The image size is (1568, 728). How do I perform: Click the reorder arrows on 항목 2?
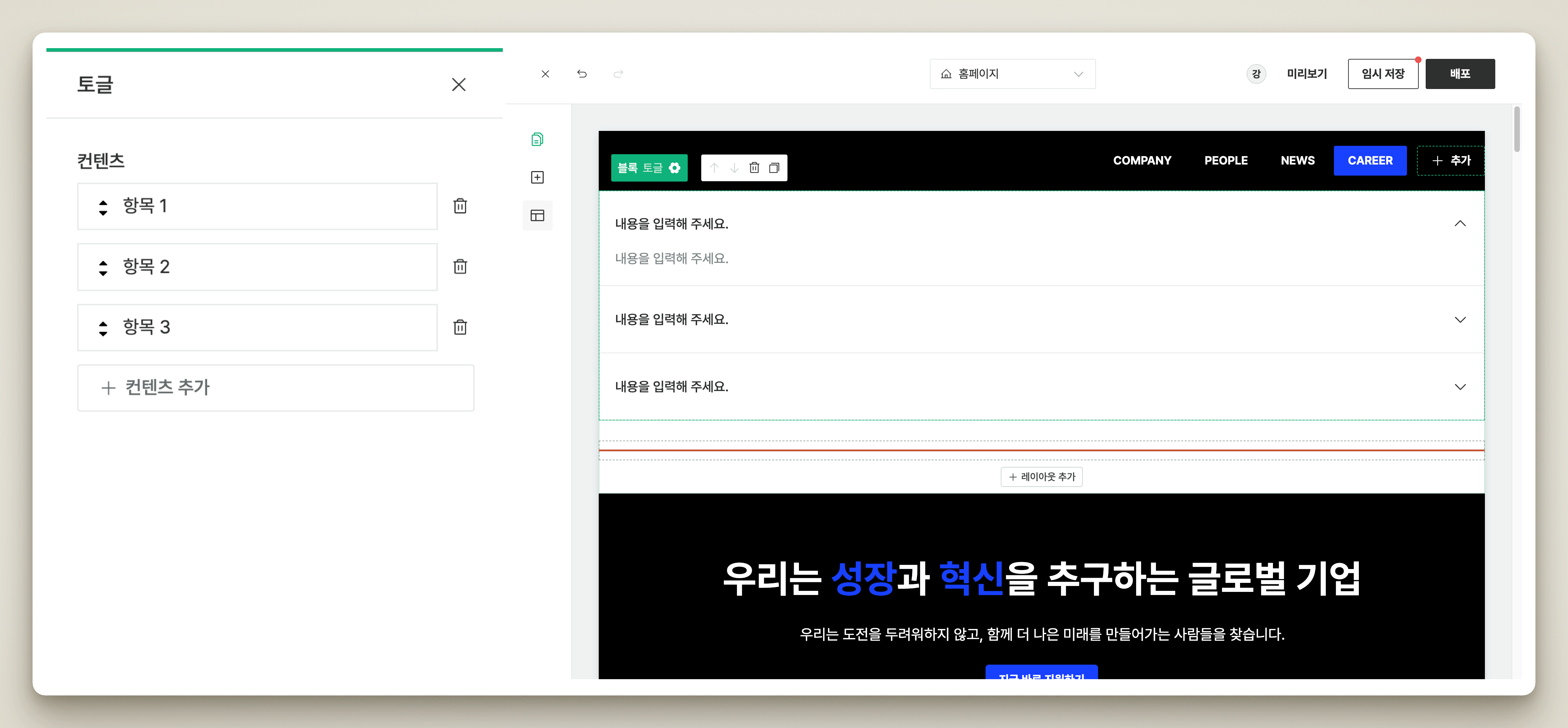[x=103, y=268]
